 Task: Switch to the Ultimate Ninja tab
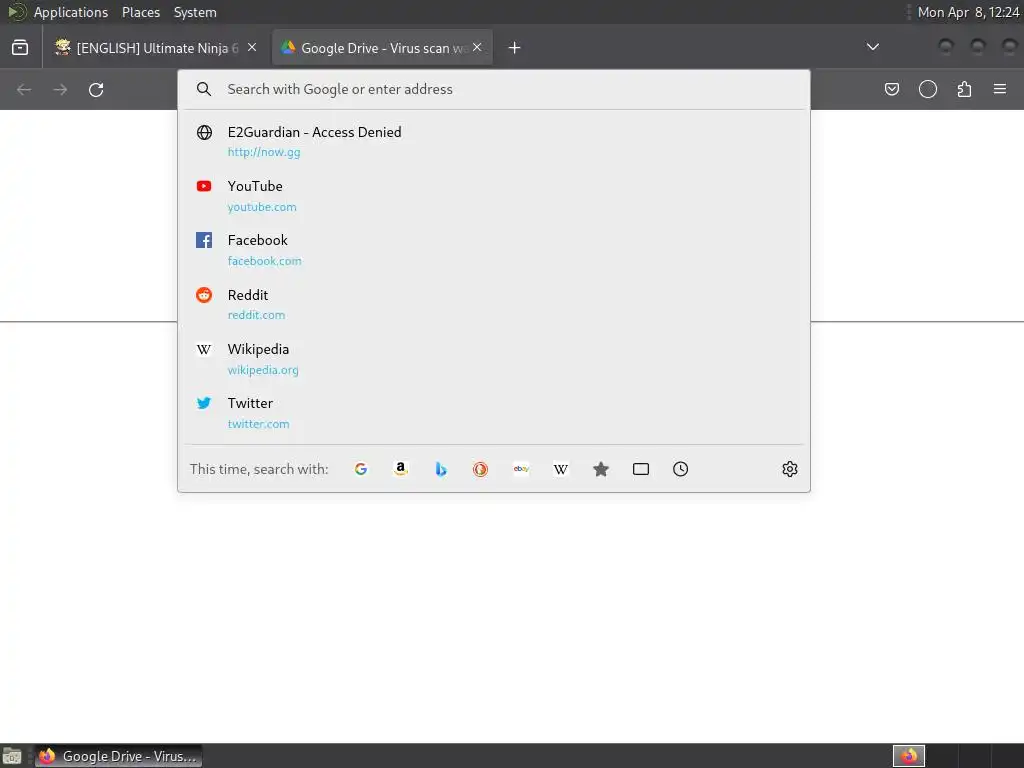click(157, 48)
